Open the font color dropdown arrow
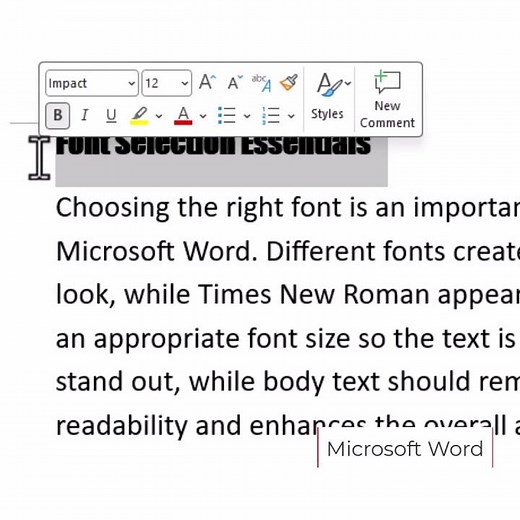 click(x=203, y=116)
